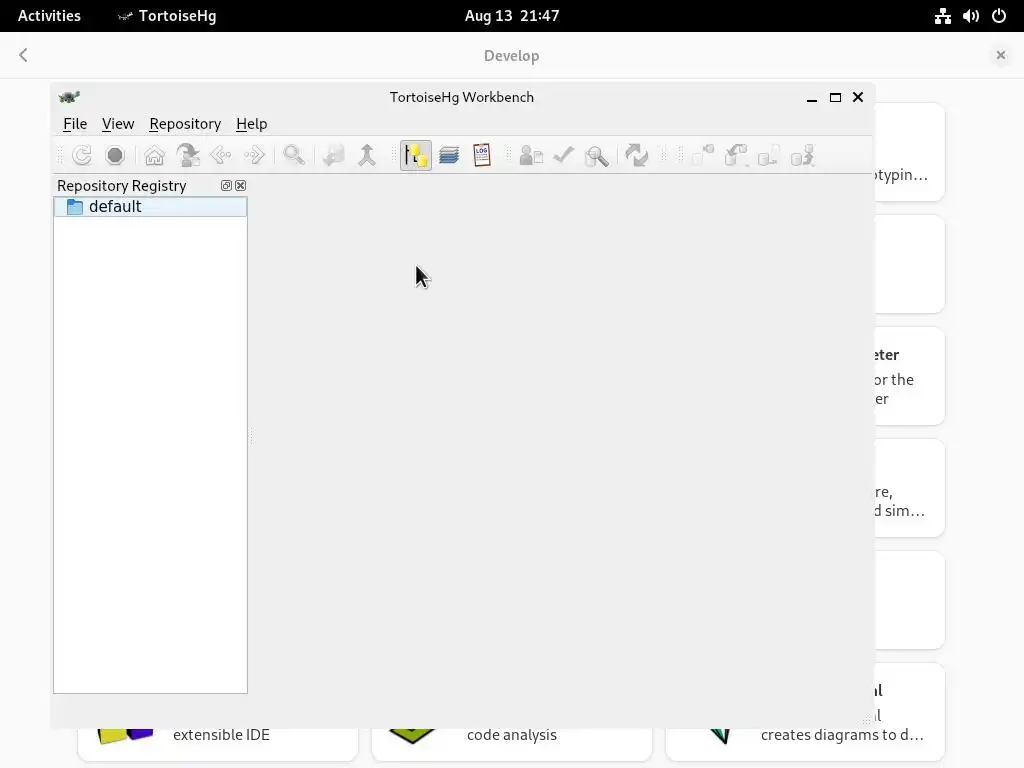1024x768 pixels.
Task: Float the Repository Registry panel
Action: pos(226,185)
